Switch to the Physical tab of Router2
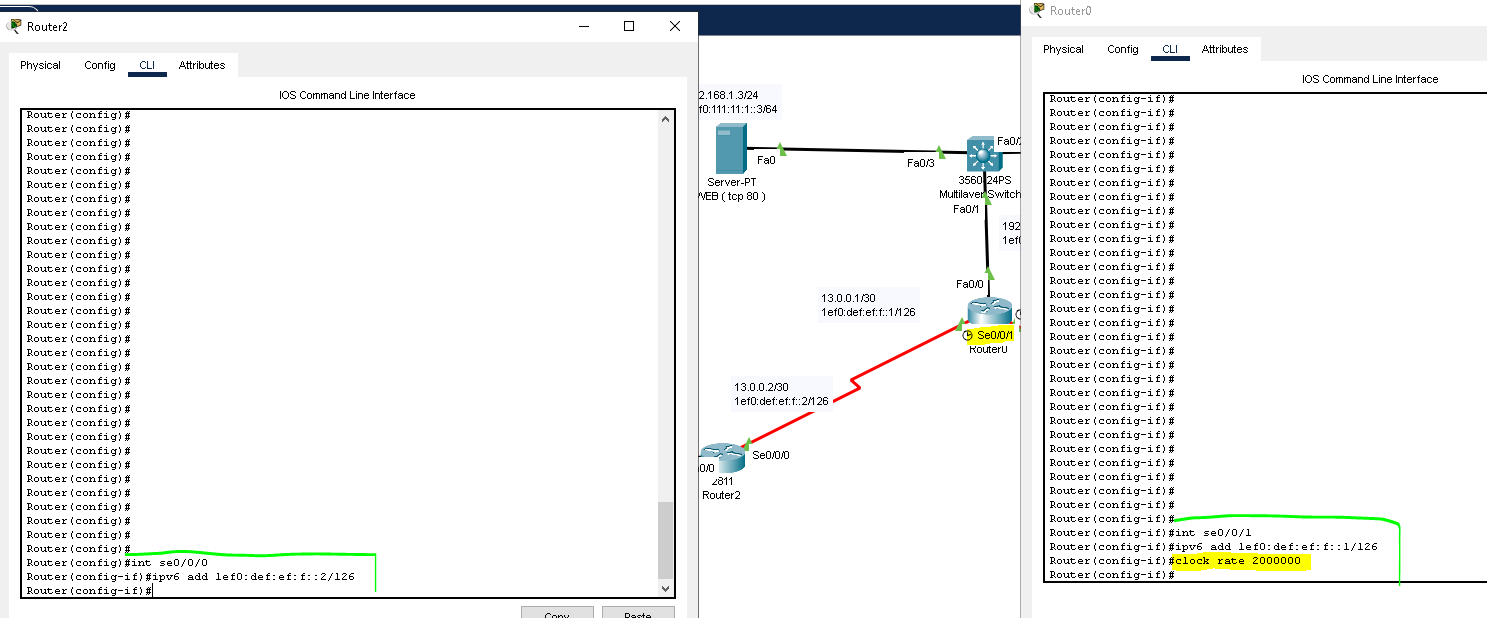This screenshot has width=1487, height=618. 40,64
